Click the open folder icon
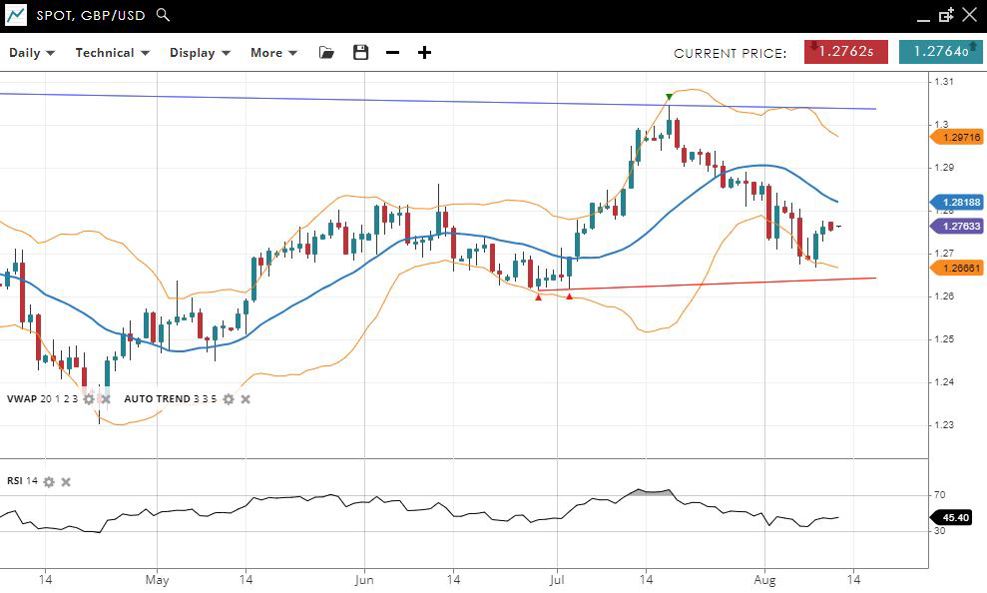Image resolution: width=987 pixels, height=593 pixels. [x=327, y=52]
